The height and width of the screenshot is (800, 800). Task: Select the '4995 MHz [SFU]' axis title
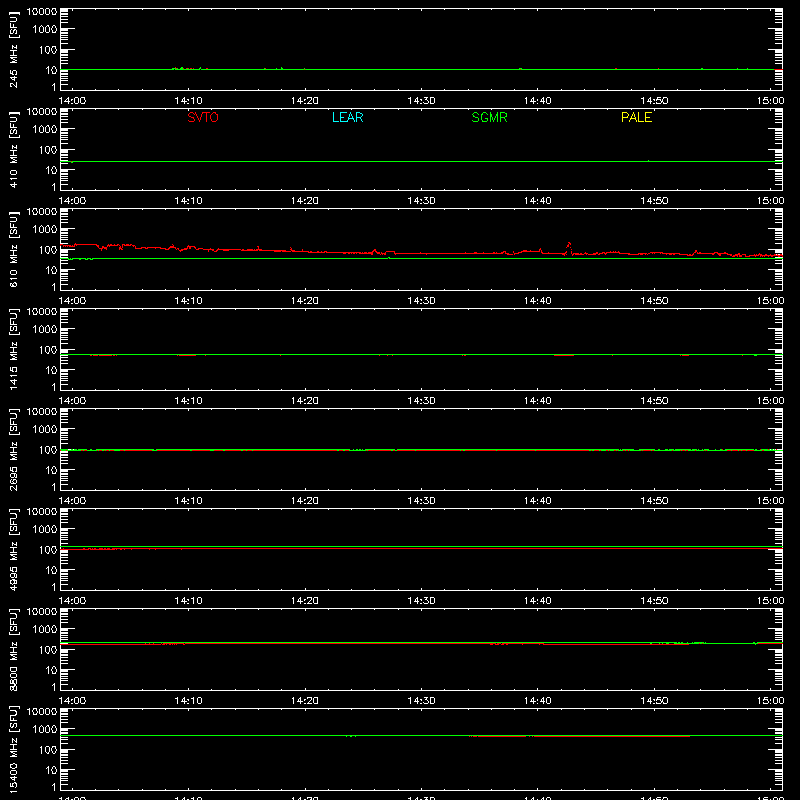pos(13,549)
